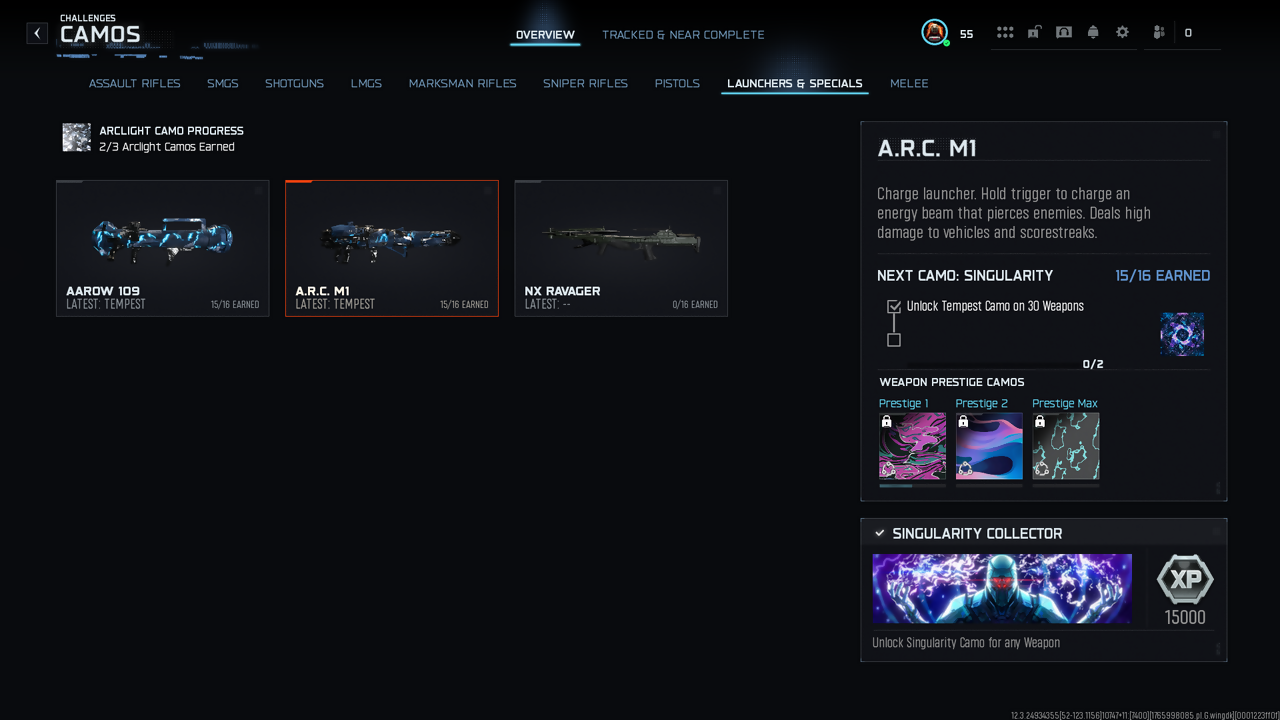Image resolution: width=1280 pixels, height=720 pixels.
Task: Select the NX Ravager weapon card
Action: tap(621, 248)
